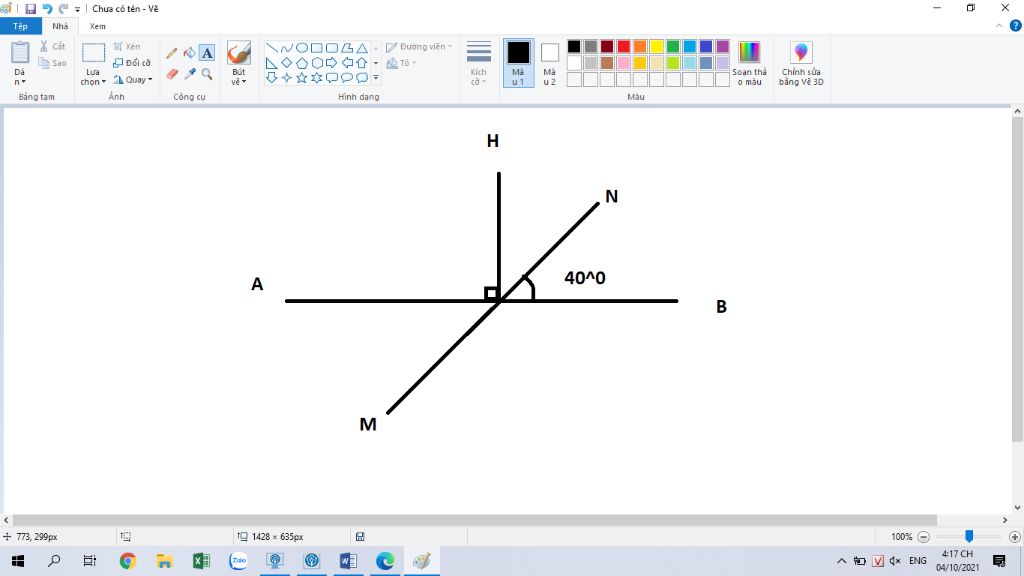Pick the yellow color swatch
1024x576 pixels.
(x=656, y=46)
